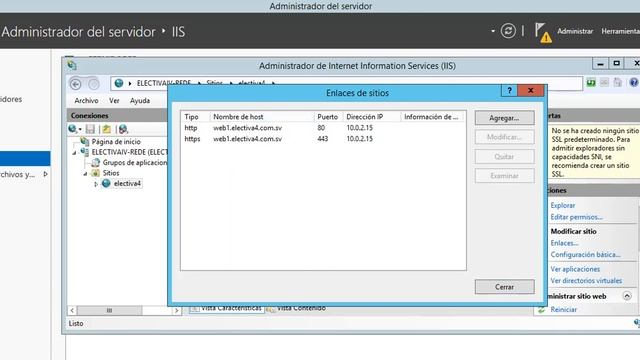Switch to Vista Contenido tab
Viewport: 640px width, 360px height.
tap(296, 308)
